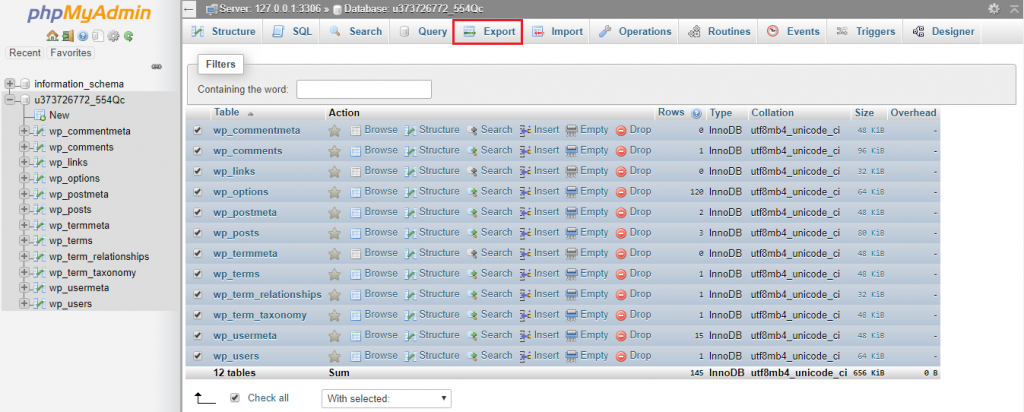Click Drop link for wp_options table

click(x=633, y=192)
